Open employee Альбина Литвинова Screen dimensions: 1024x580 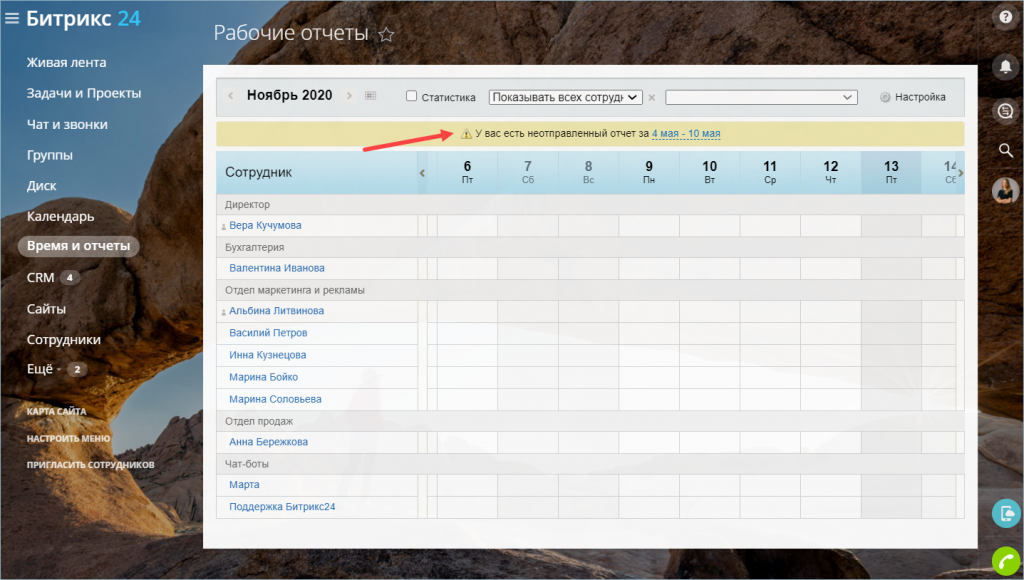click(x=276, y=311)
